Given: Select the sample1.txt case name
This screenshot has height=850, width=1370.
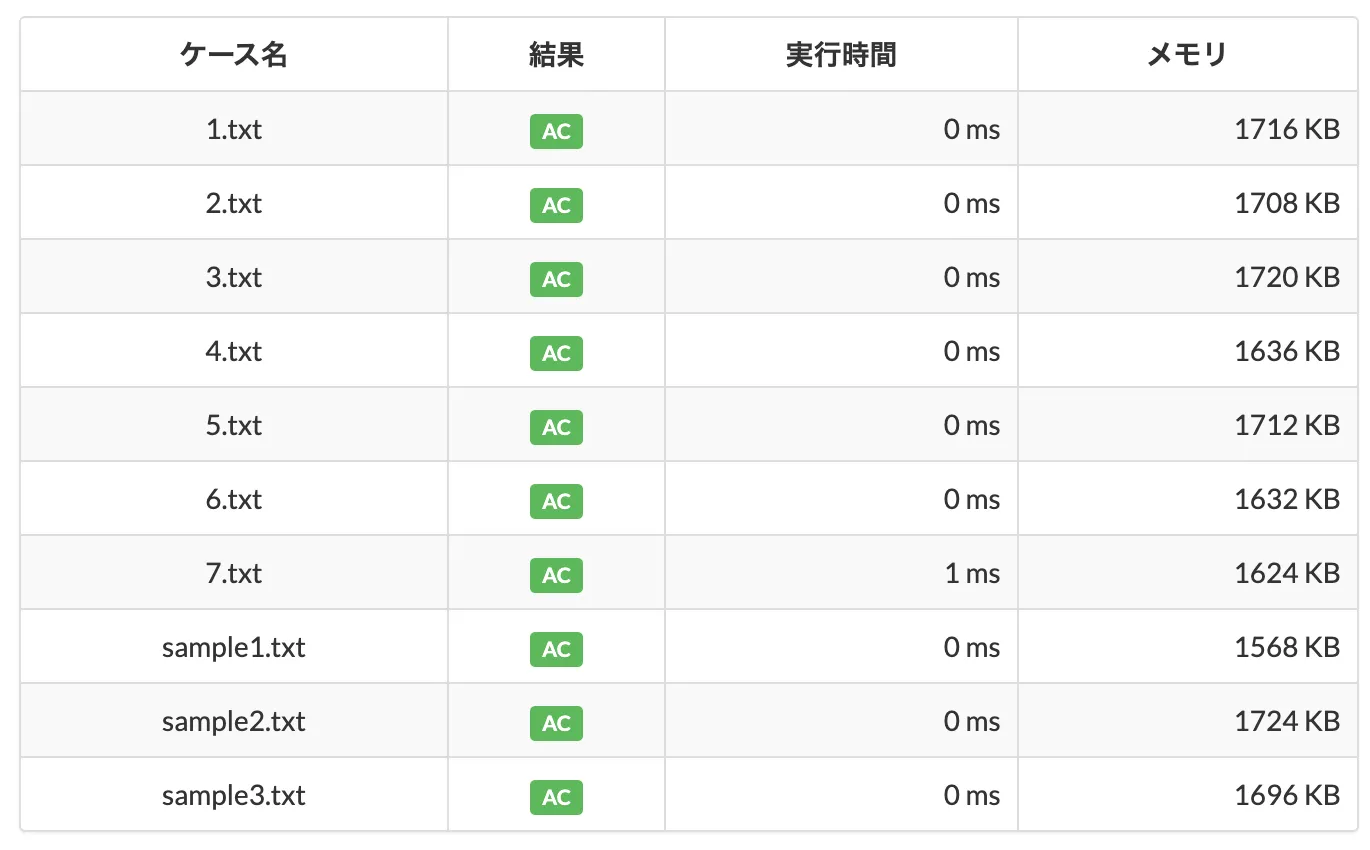Looking at the screenshot, I should pyautogui.click(x=234, y=648).
